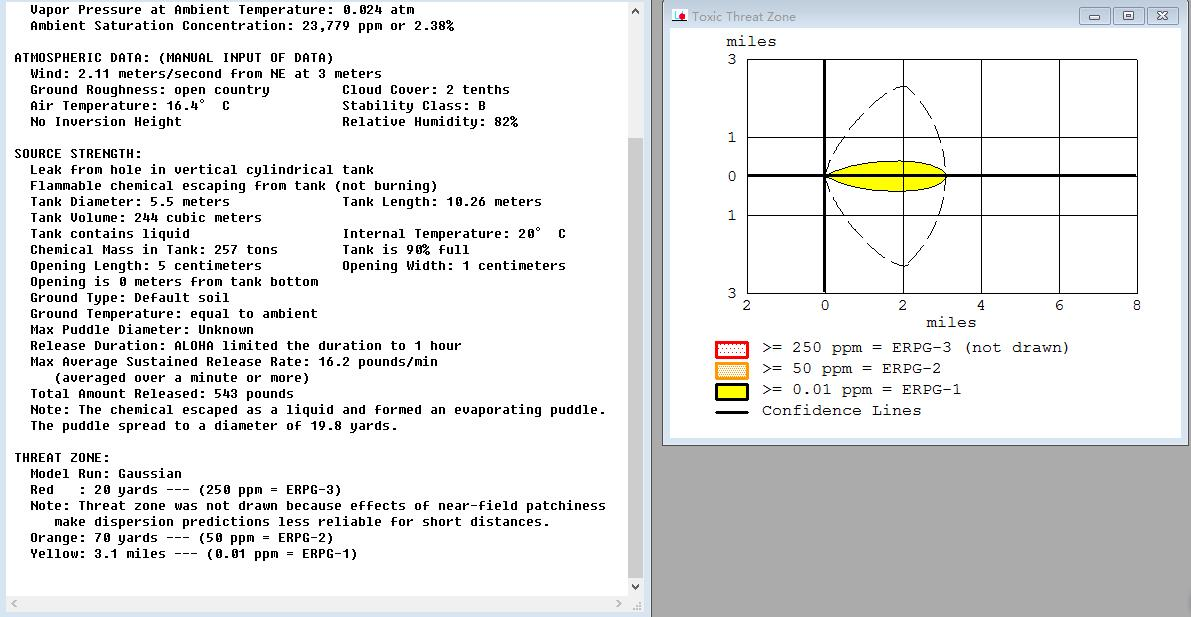Click 'Max Puddle Diameter: Unknown' line
The height and width of the screenshot is (617, 1191).
tap(142, 329)
